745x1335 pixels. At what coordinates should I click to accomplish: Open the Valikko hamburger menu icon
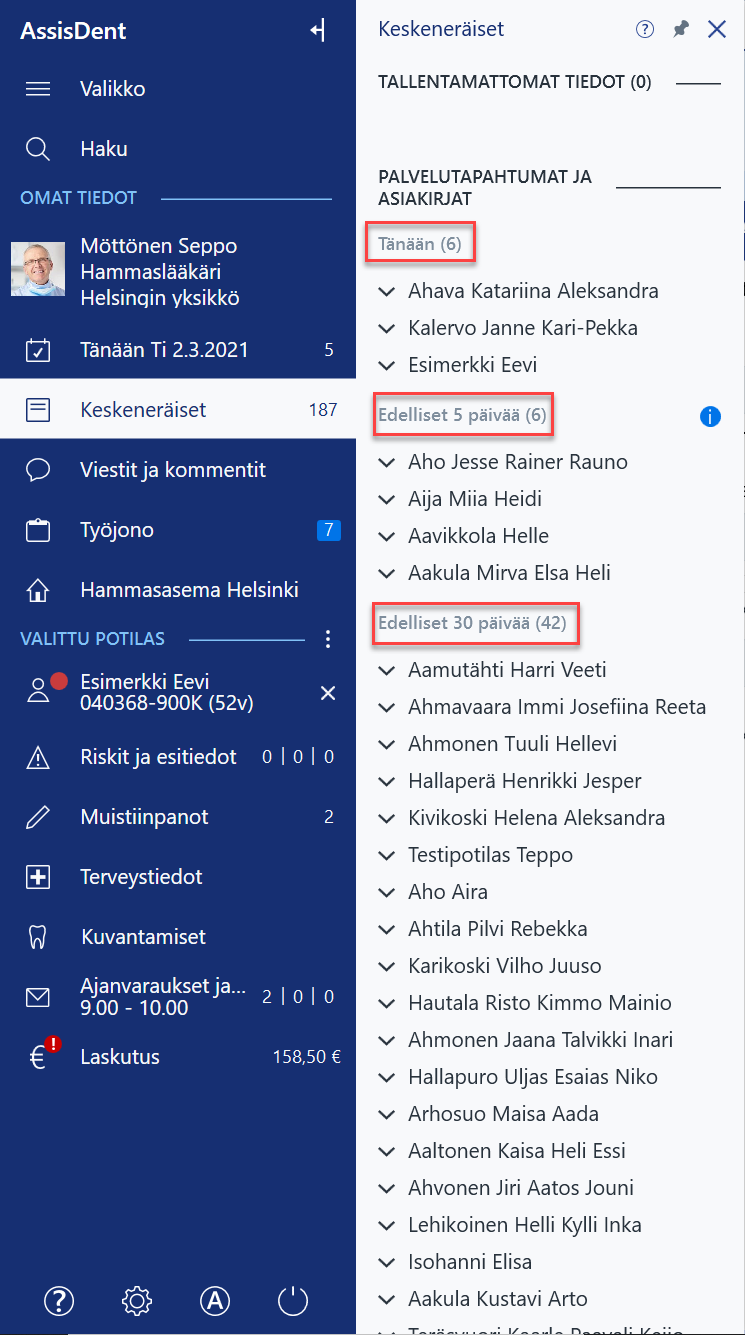(x=38, y=89)
